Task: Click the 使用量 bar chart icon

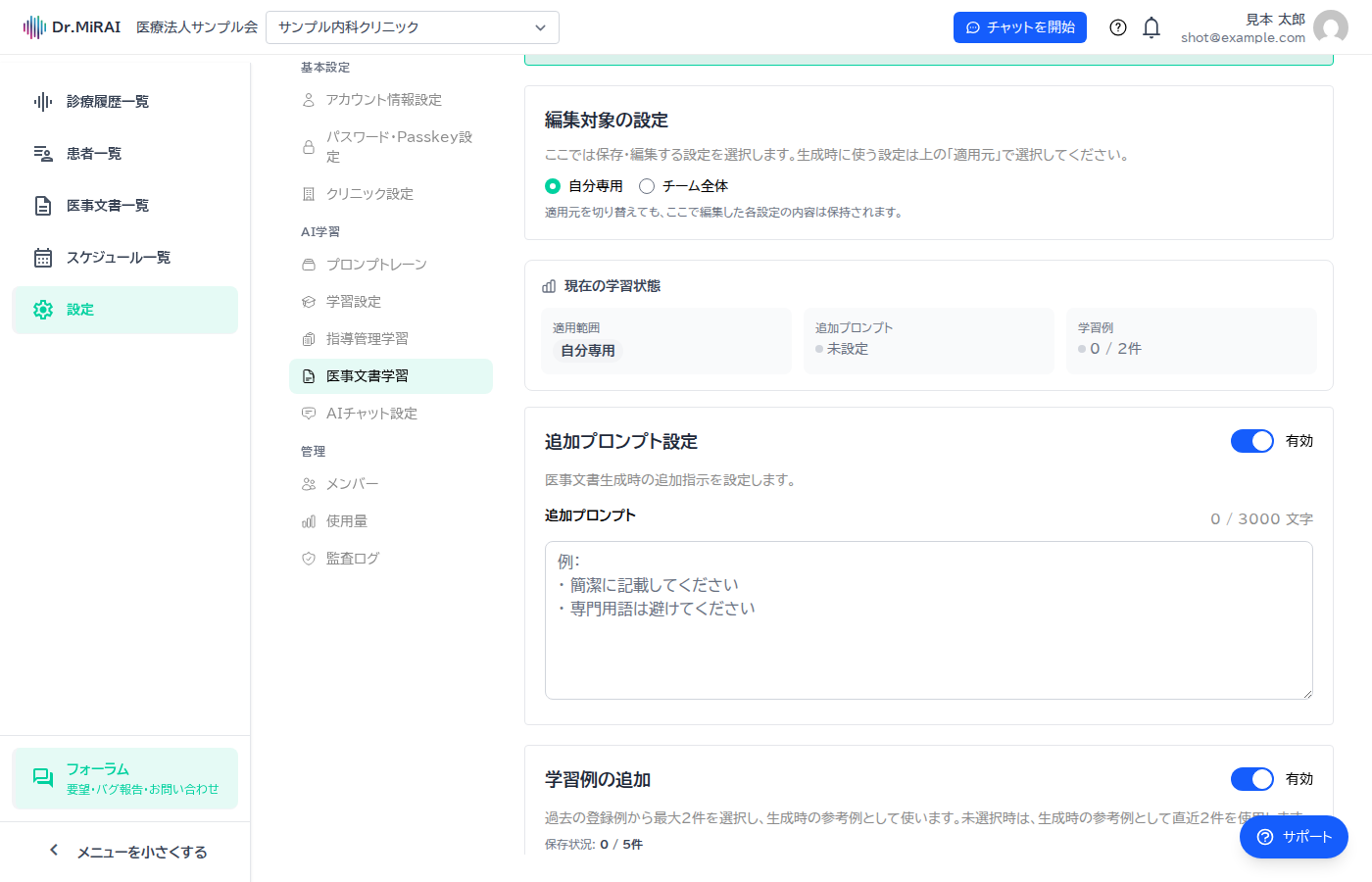Action: point(309,521)
